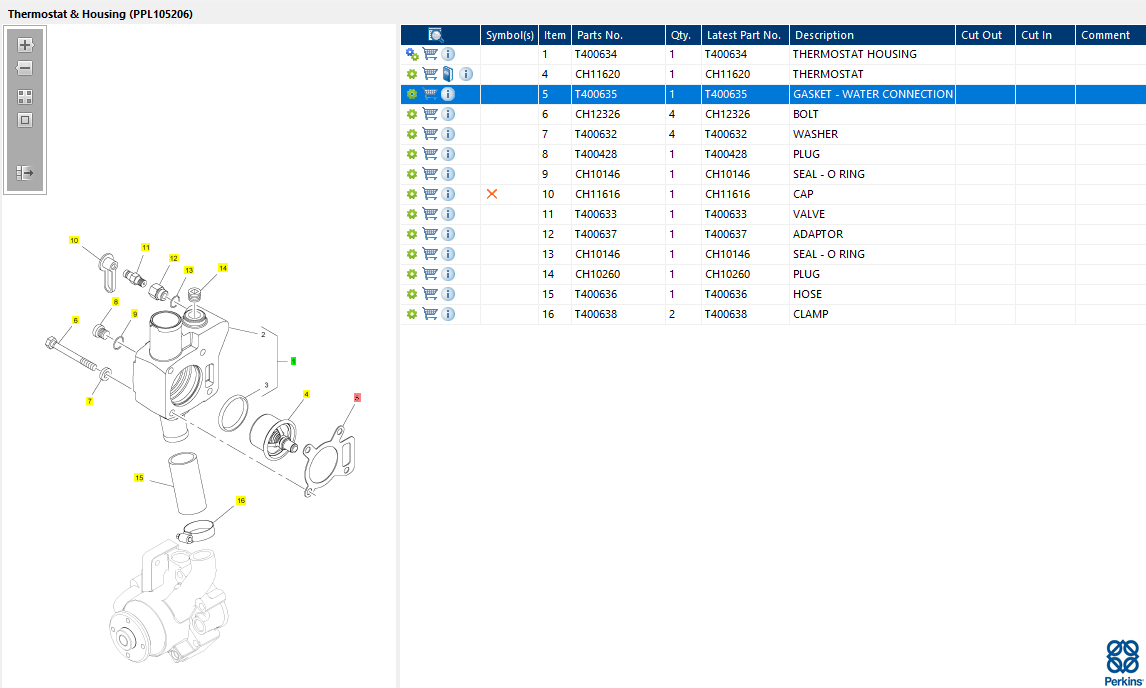
Task: Select callout 16 on the diagram
Action: tap(240, 500)
